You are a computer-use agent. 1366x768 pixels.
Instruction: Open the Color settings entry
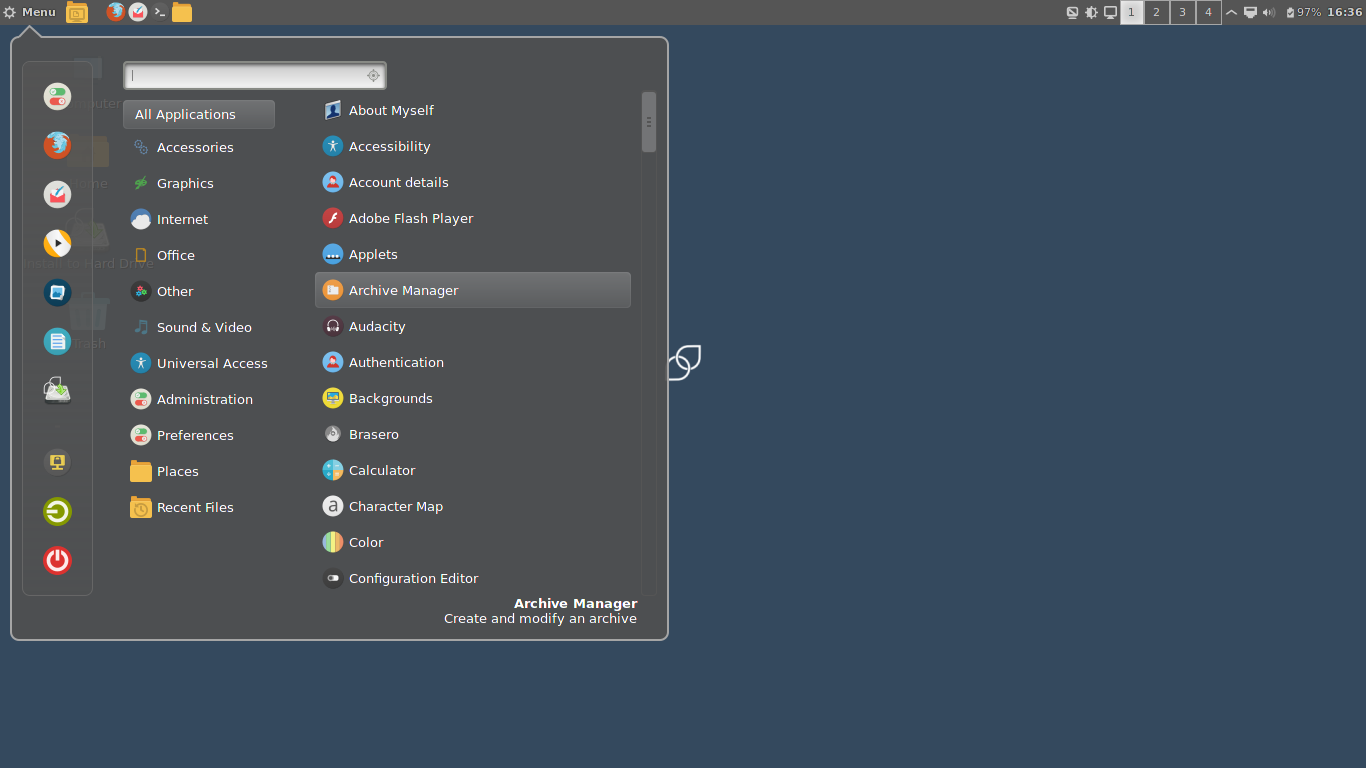click(473, 542)
